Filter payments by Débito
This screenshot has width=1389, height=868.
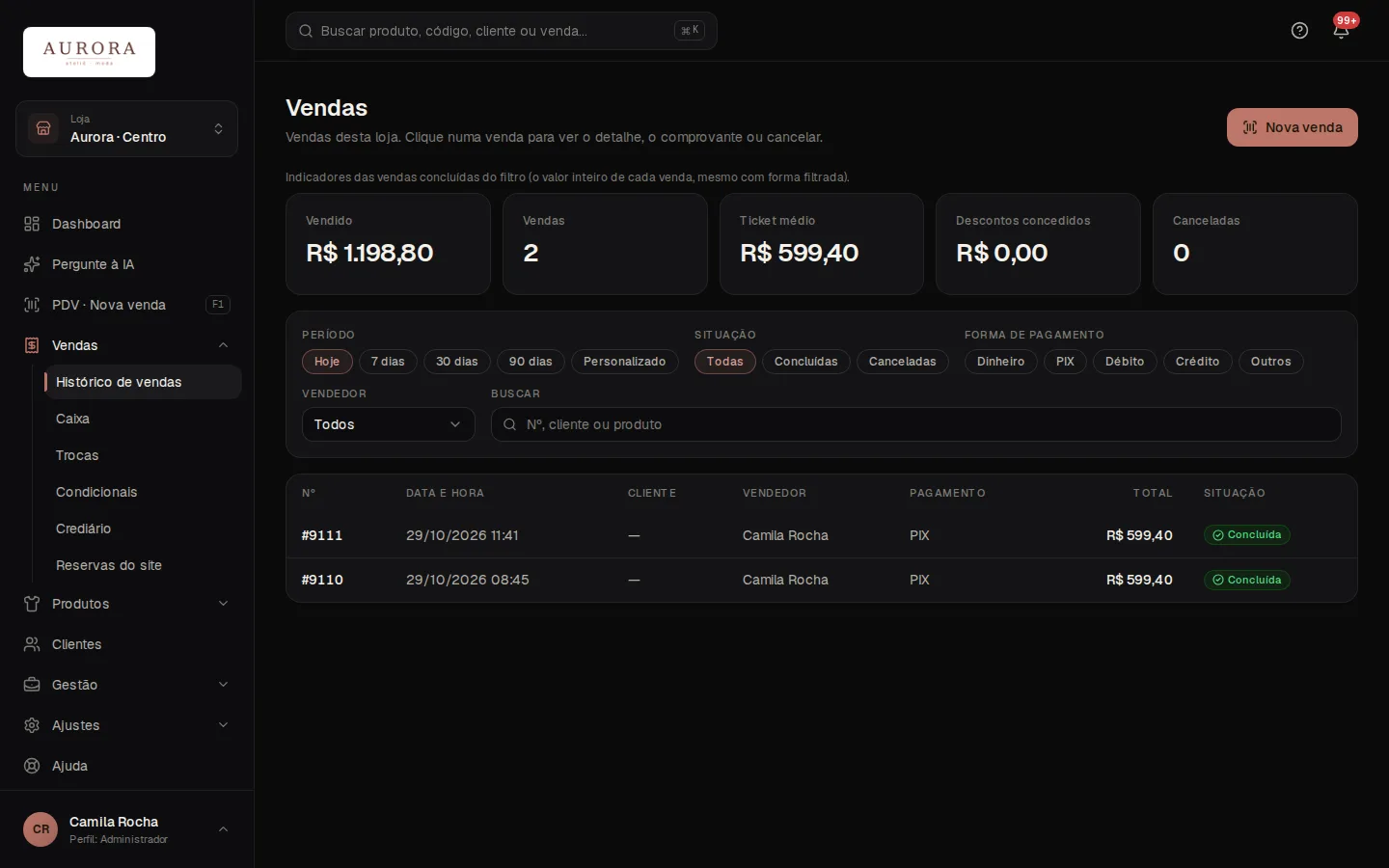pyautogui.click(x=1125, y=362)
